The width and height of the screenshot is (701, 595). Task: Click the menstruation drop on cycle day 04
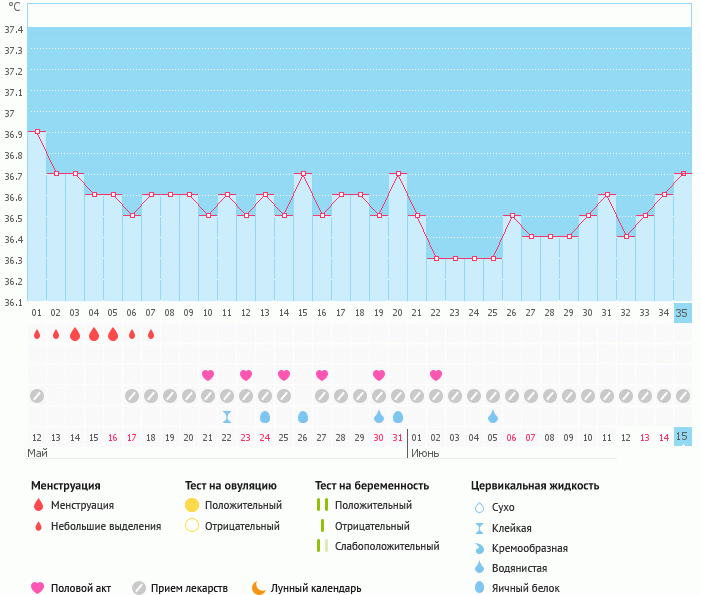point(94,334)
